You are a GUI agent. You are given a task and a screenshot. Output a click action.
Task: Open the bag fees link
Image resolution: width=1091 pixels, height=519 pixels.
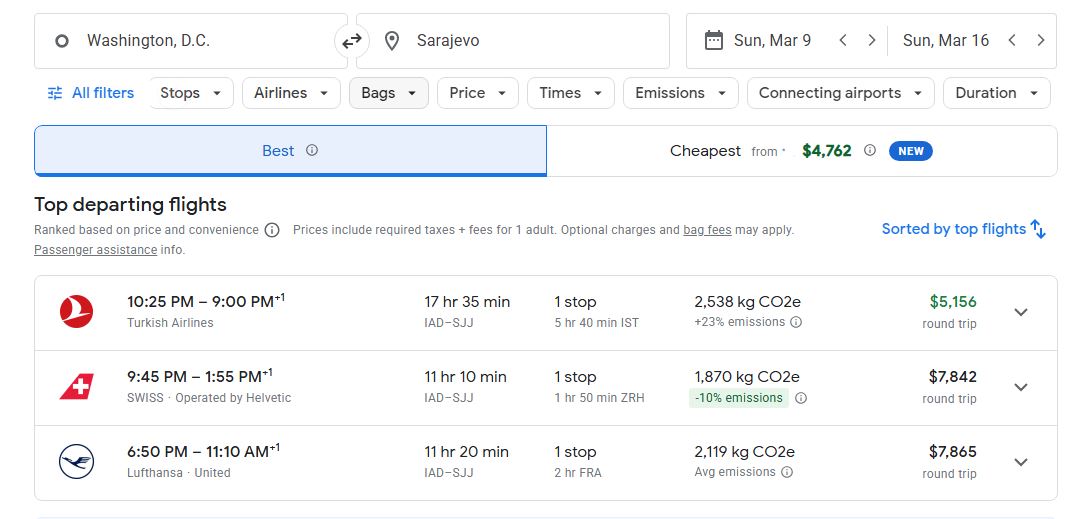(707, 230)
